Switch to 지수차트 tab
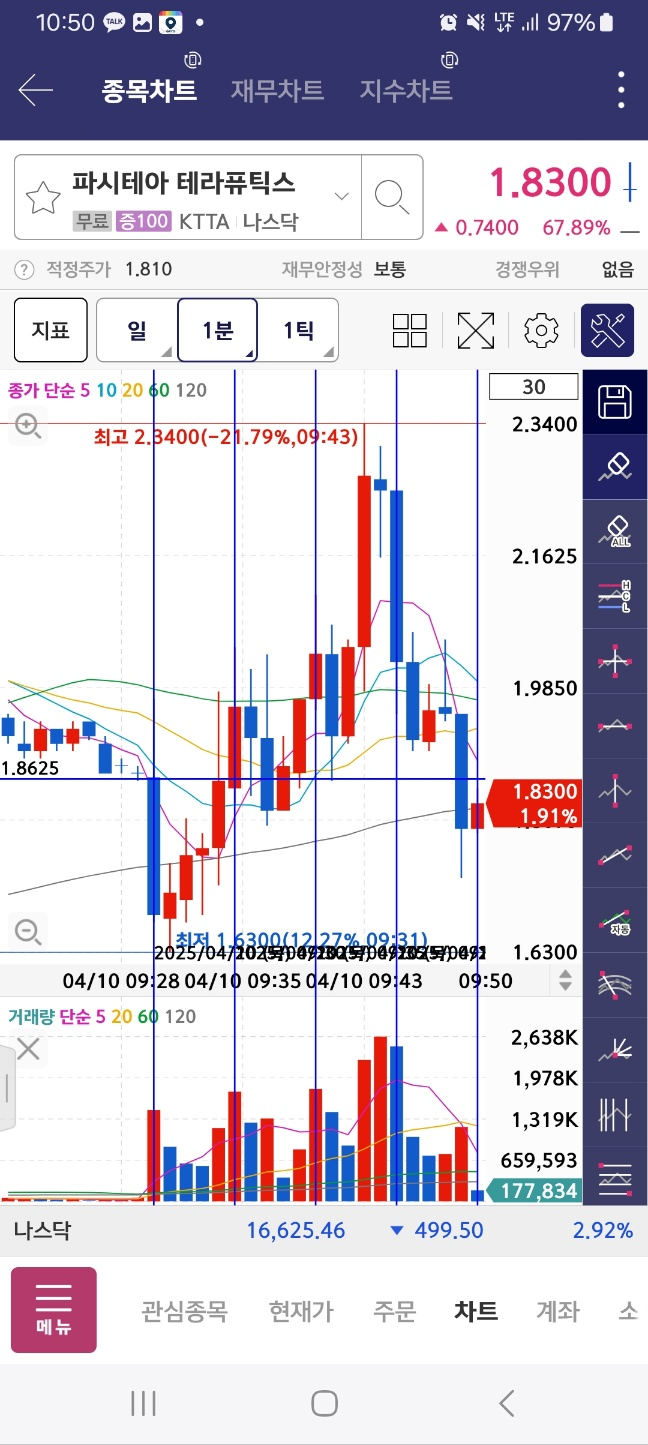This screenshot has height=1445, width=648. pyautogui.click(x=406, y=91)
